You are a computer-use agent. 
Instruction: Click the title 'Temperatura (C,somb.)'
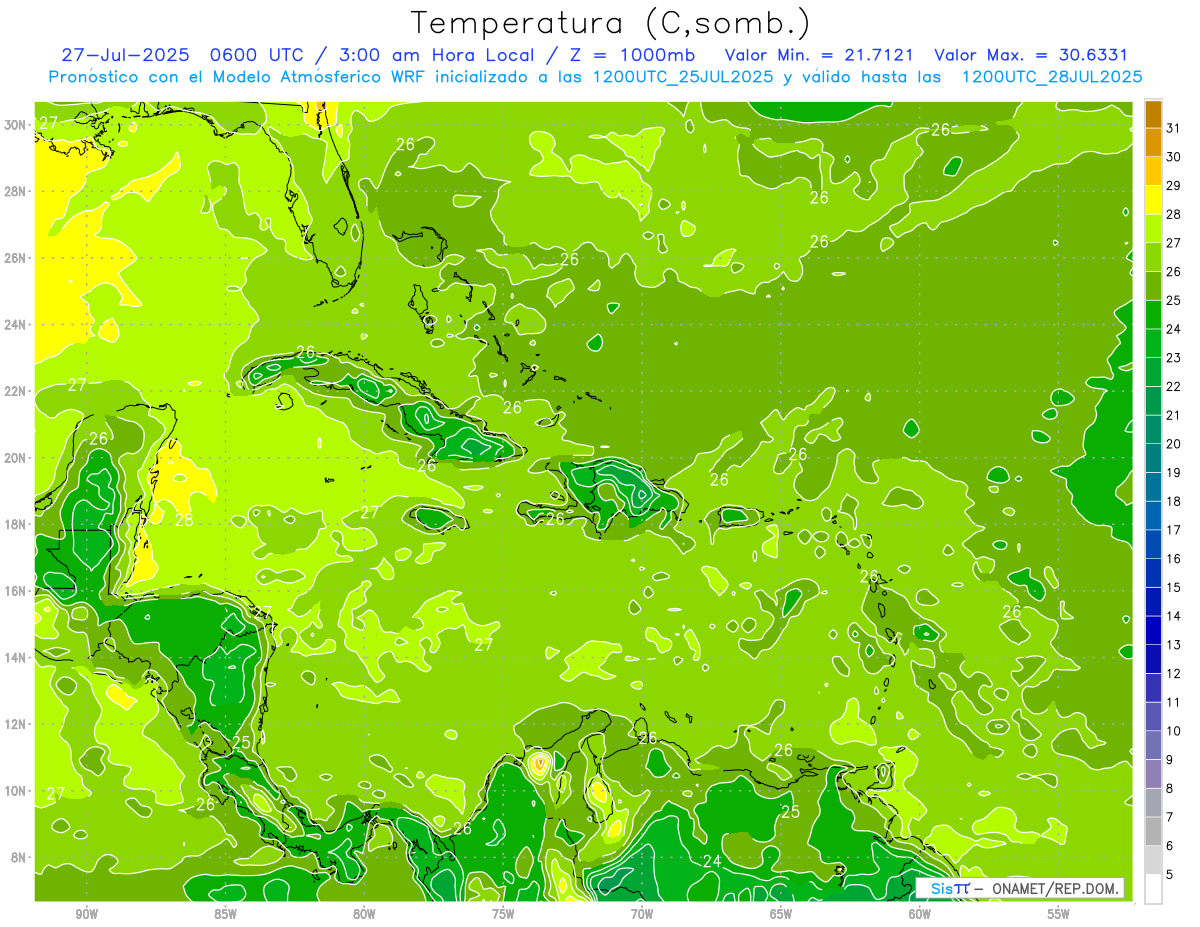(x=609, y=23)
